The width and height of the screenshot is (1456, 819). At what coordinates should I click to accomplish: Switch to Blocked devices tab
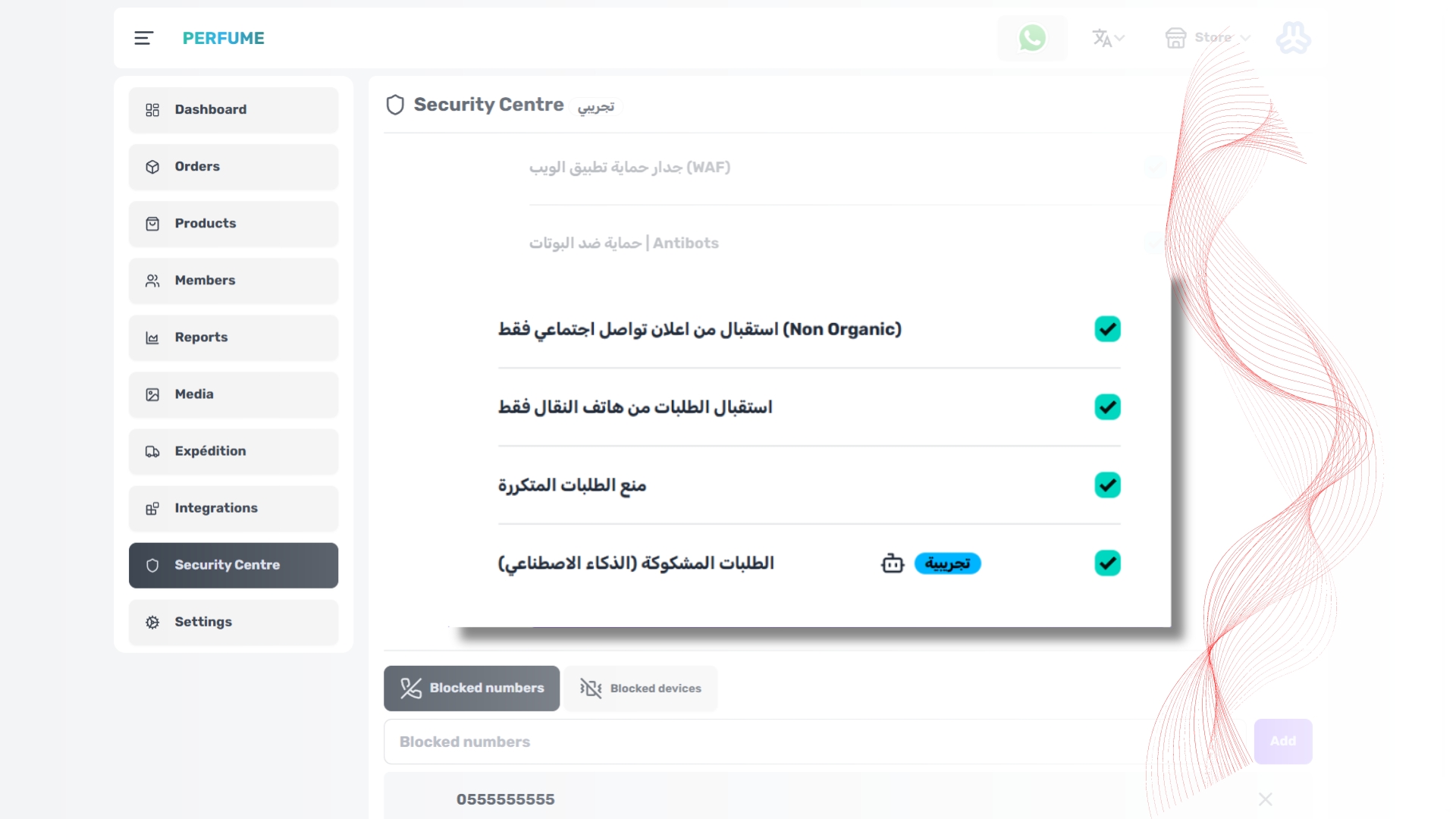pos(641,689)
